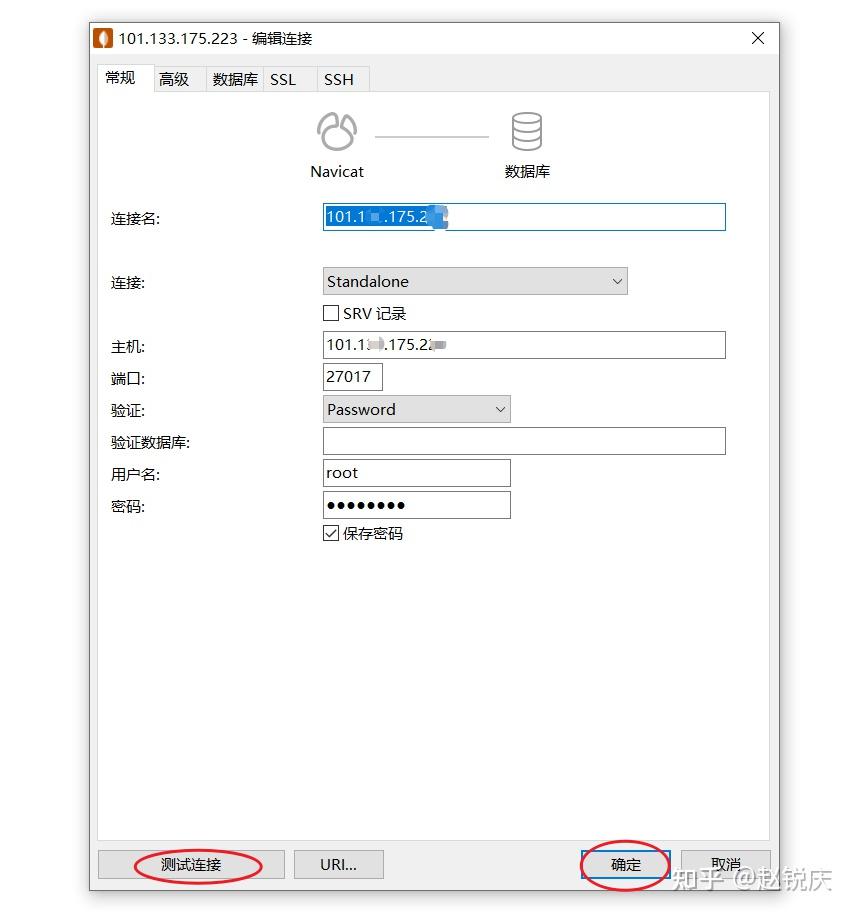Expand the Standalone connection type dropdown
Viewport: 854px width, 914px height.
click(475, 282)
